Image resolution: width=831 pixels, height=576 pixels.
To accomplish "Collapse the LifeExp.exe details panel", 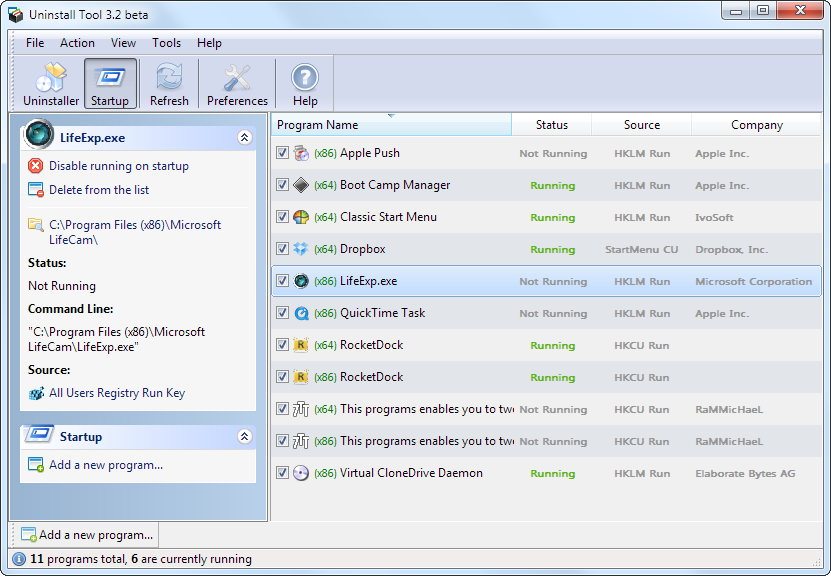I will (244, 138).
